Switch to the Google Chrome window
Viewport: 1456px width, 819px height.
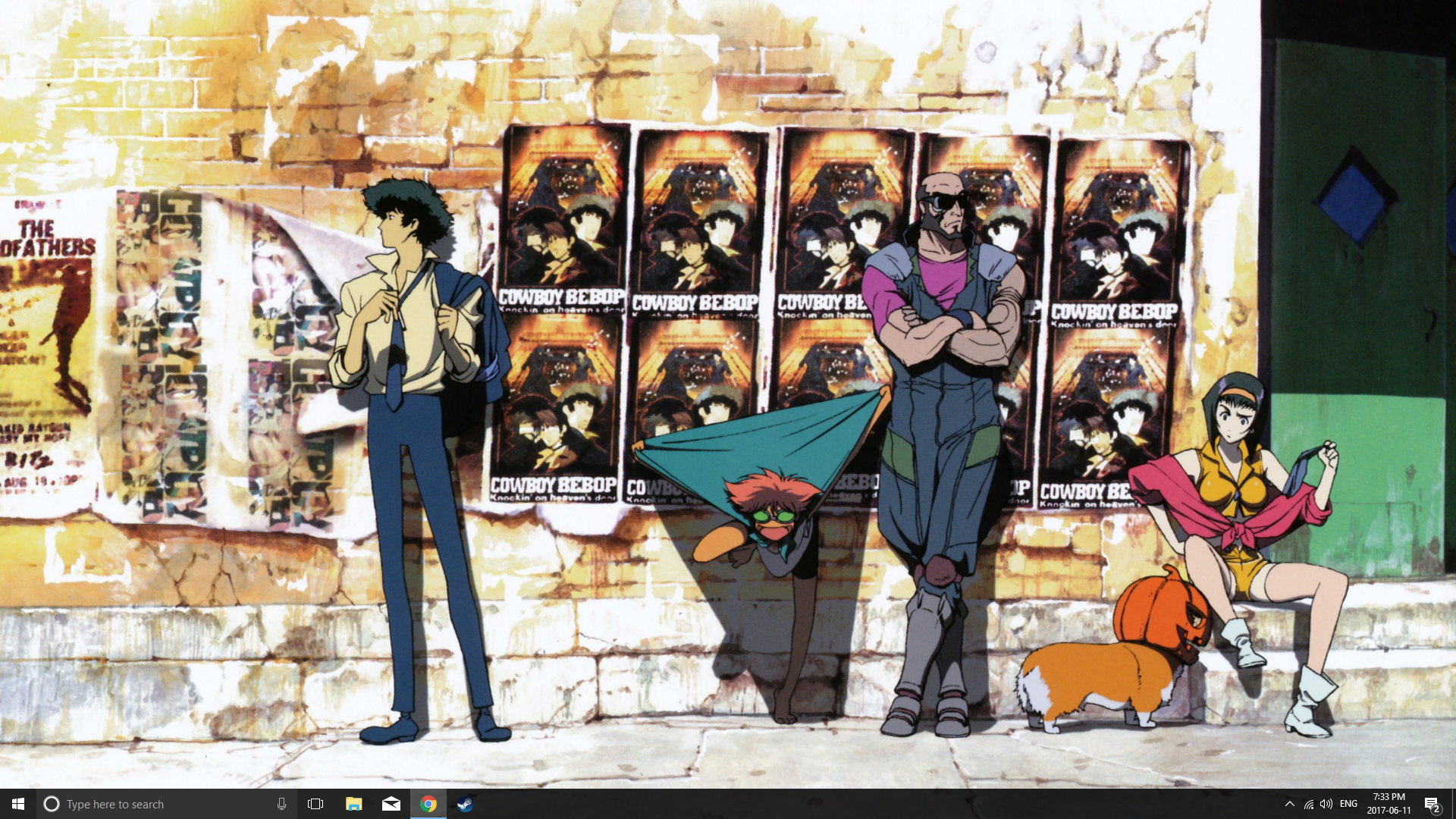tap(428, 804)
